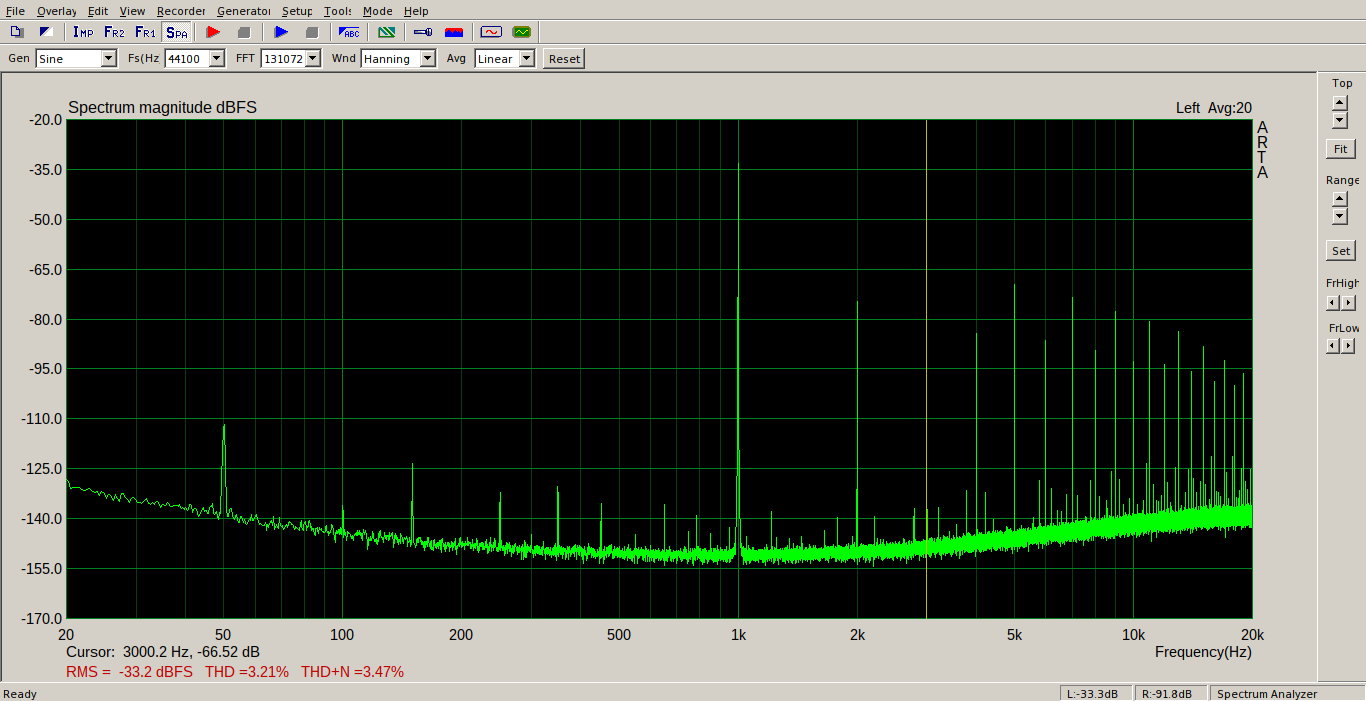Viewport: 1366px width, 701px height.
Task: Open the Tools menu
Action: pos(337,11)
